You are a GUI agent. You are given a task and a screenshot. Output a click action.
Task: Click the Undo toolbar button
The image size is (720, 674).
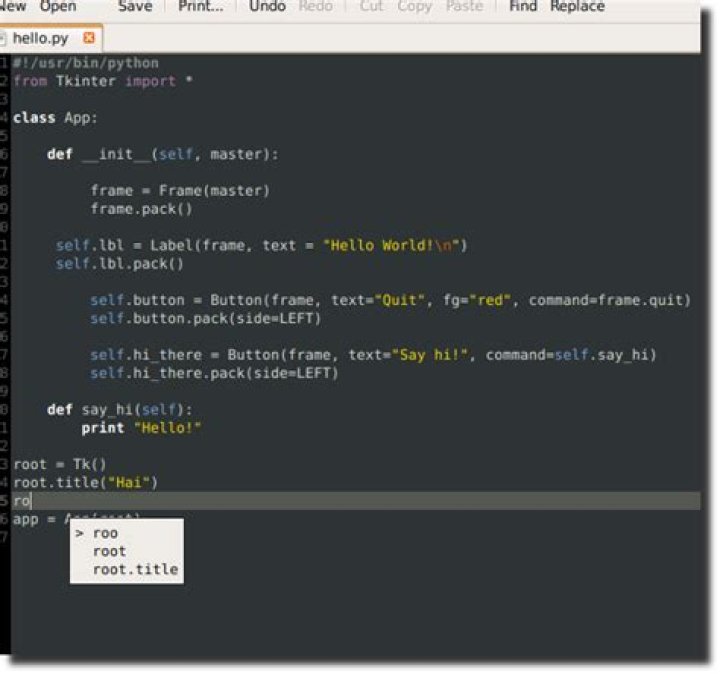click(267, 6)
